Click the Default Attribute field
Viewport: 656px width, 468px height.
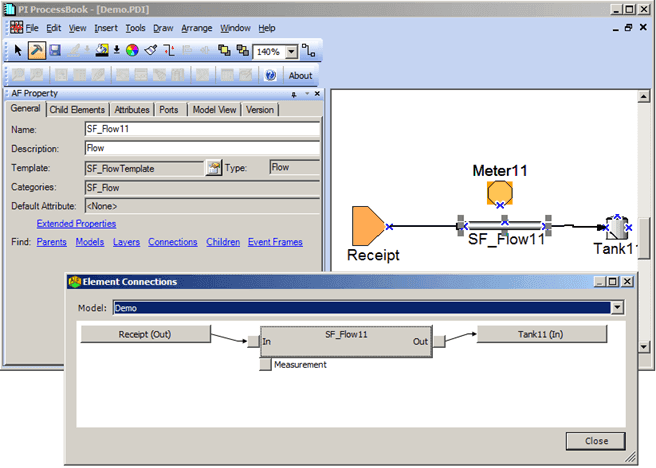click(202, 206)
